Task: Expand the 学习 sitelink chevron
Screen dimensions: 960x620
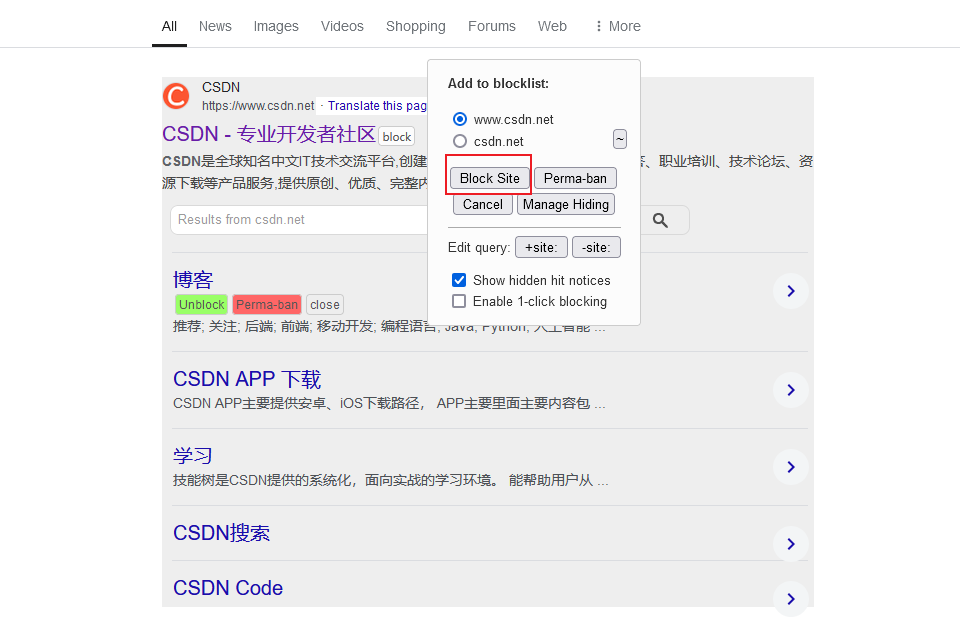Action: click(x=790, y=467)
